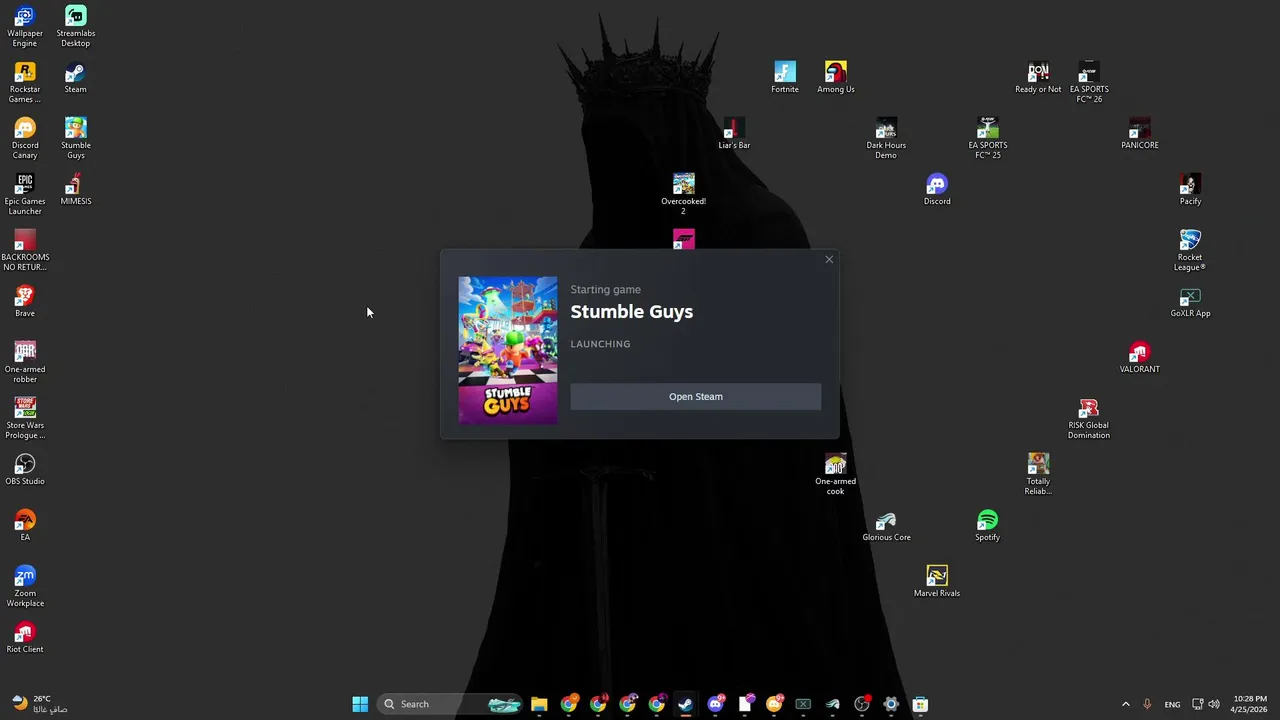Select the Rockstar Games Launcher icon

(x=25, y=83)
